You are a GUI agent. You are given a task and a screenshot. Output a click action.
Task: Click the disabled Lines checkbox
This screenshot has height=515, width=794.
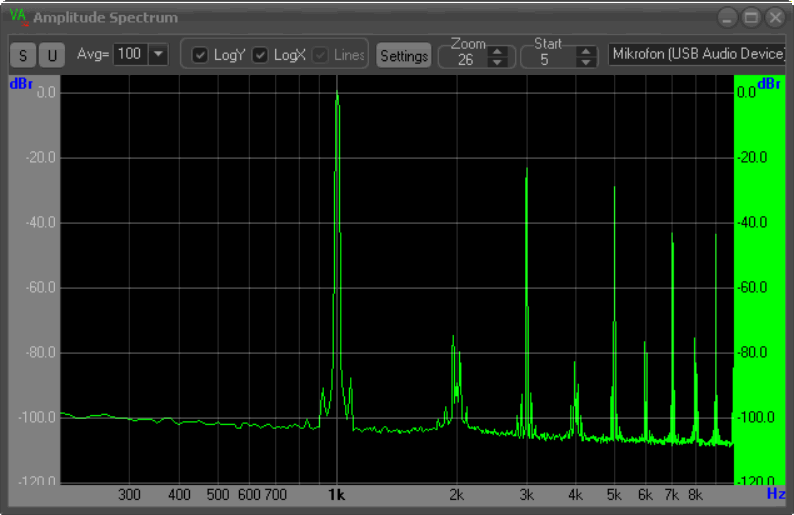[x=320, y=55]
